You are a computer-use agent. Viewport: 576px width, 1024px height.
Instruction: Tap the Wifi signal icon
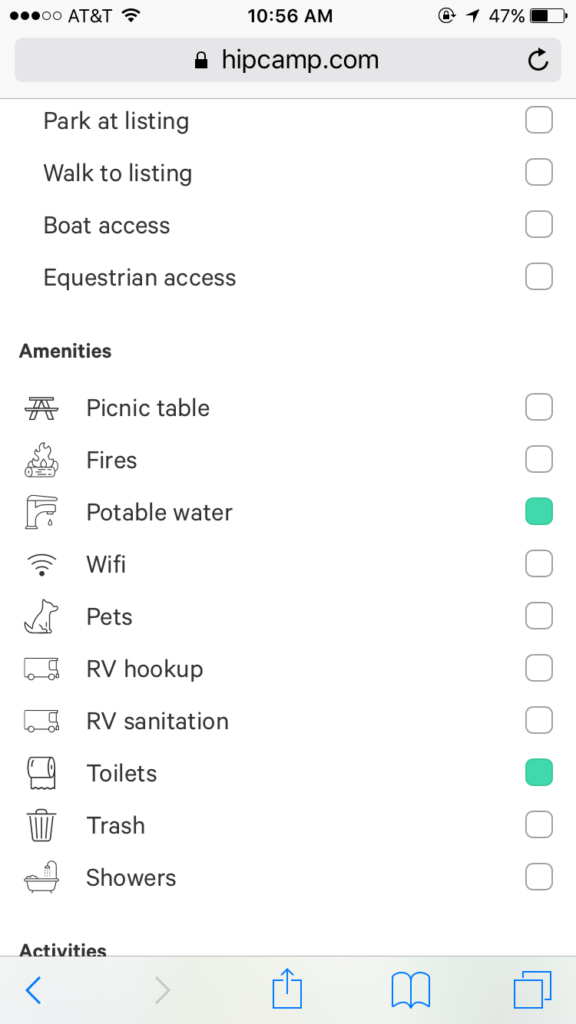42,564
